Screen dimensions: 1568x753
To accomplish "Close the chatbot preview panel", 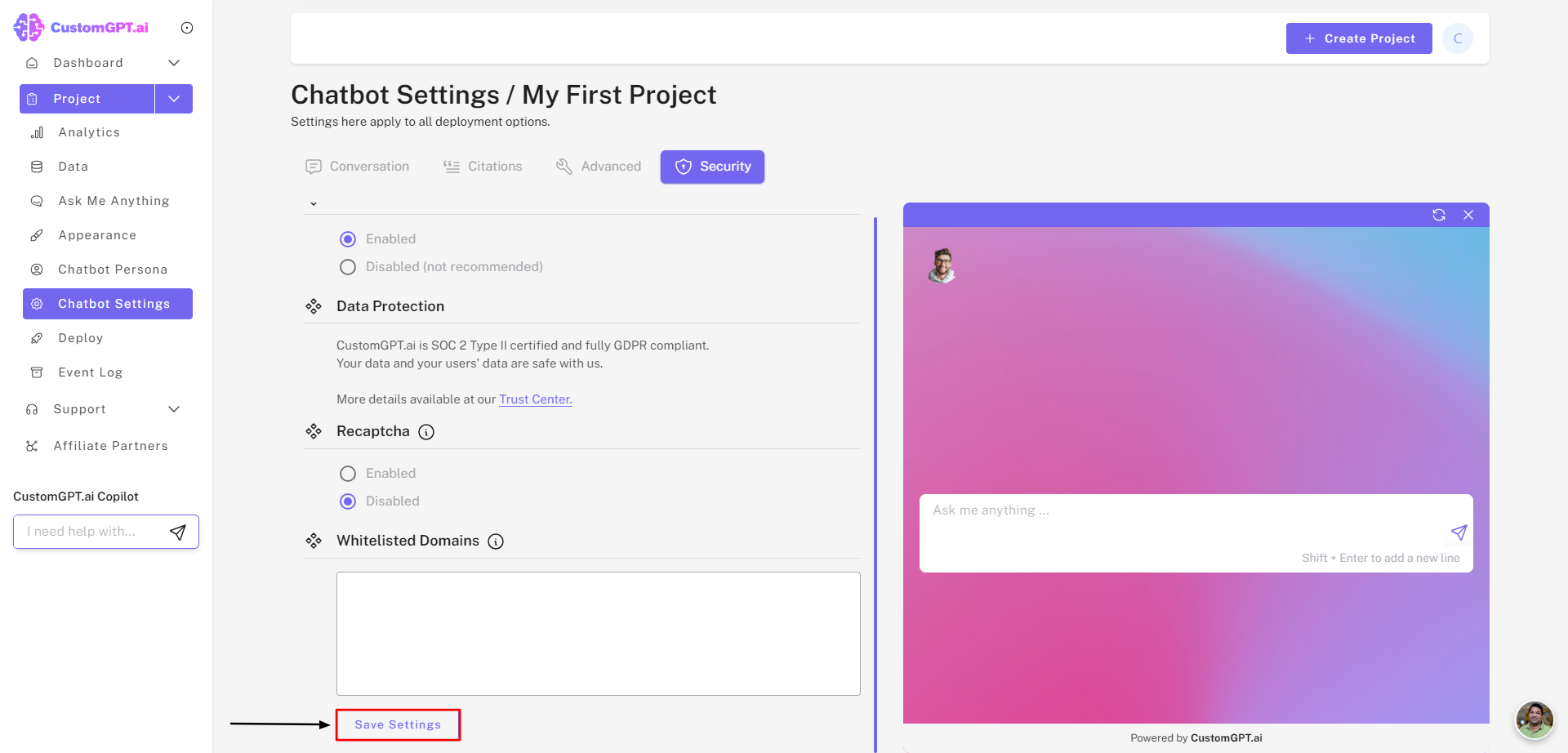I will coord(1468,215).
